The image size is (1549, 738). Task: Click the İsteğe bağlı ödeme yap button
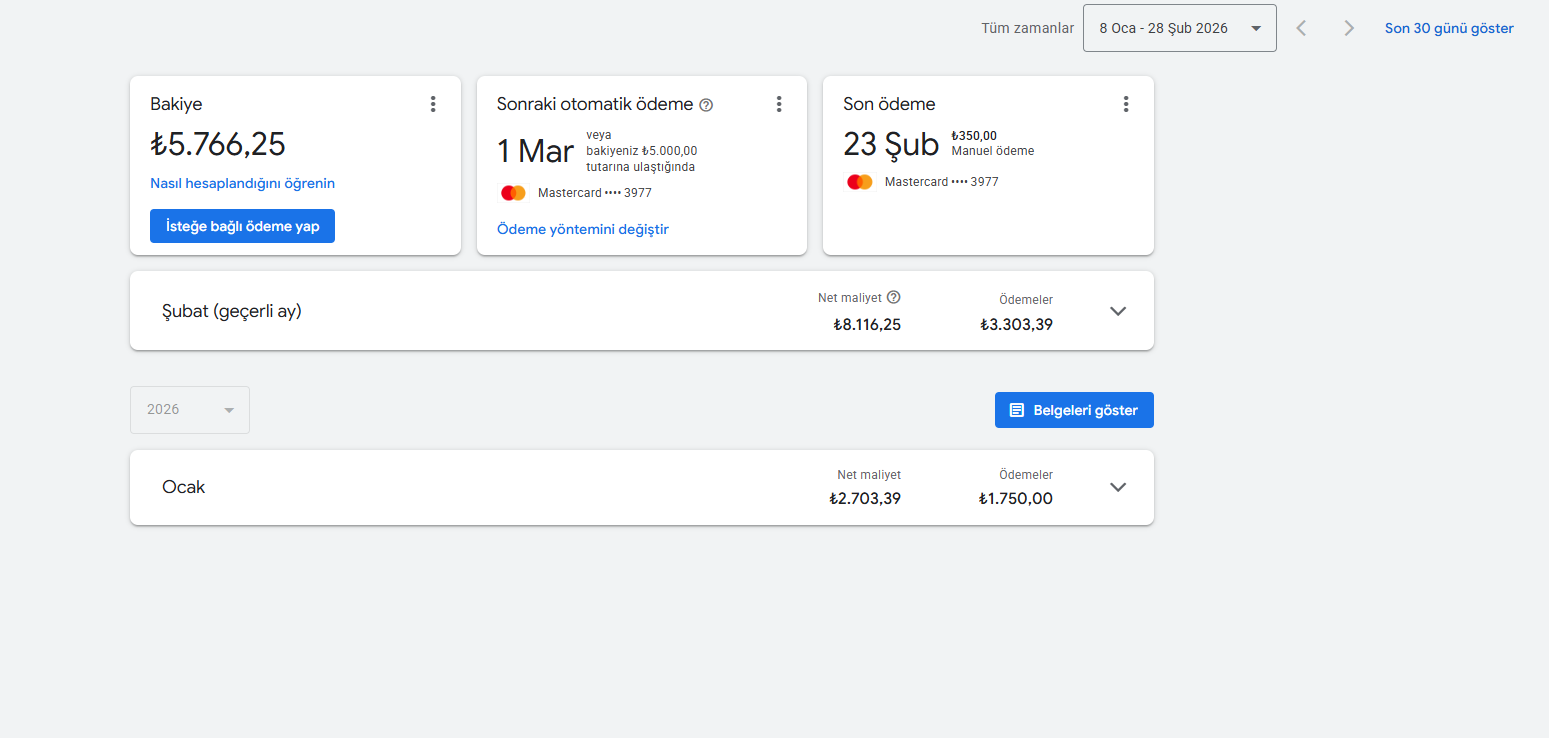tap(242, 226)
